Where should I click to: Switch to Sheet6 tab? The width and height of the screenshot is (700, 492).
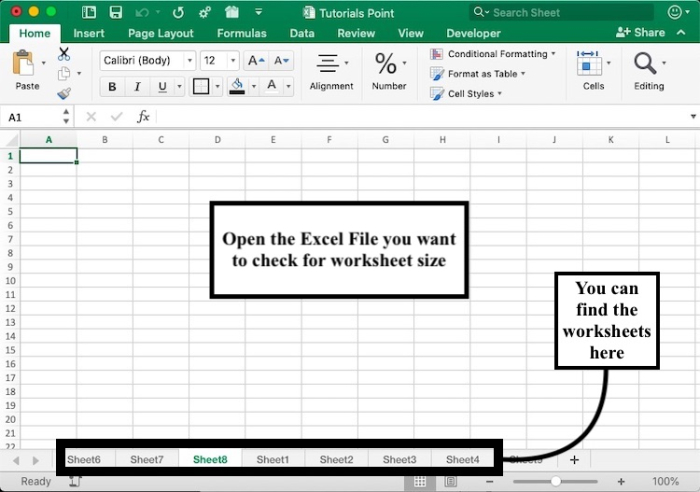pos(83,459)
